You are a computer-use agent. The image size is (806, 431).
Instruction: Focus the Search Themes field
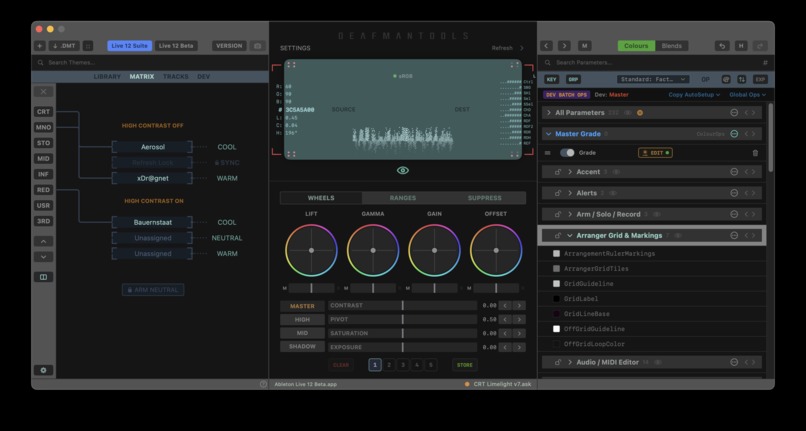[x=150, y=63]
